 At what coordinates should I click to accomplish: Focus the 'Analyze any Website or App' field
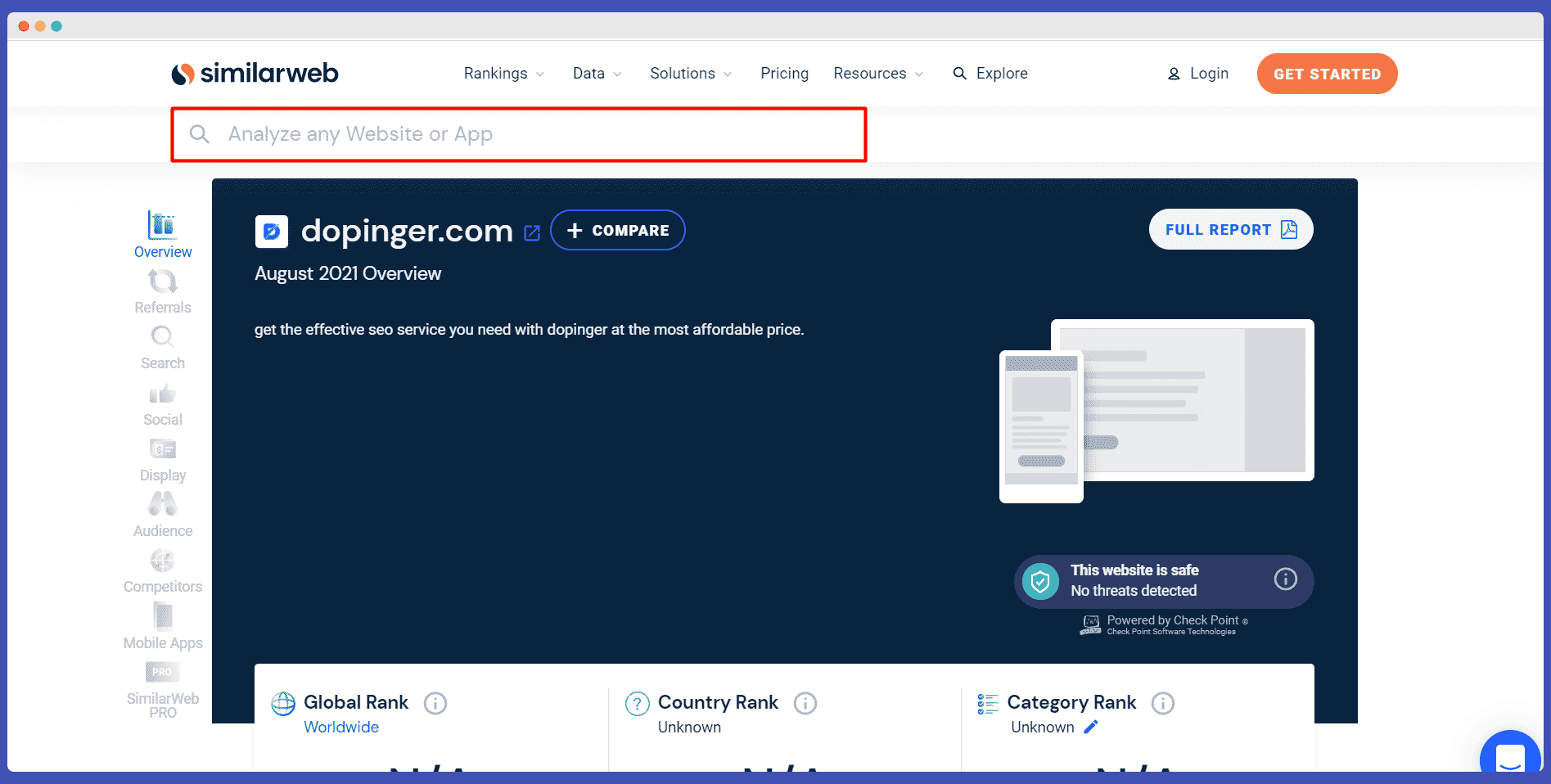(519, 134)
